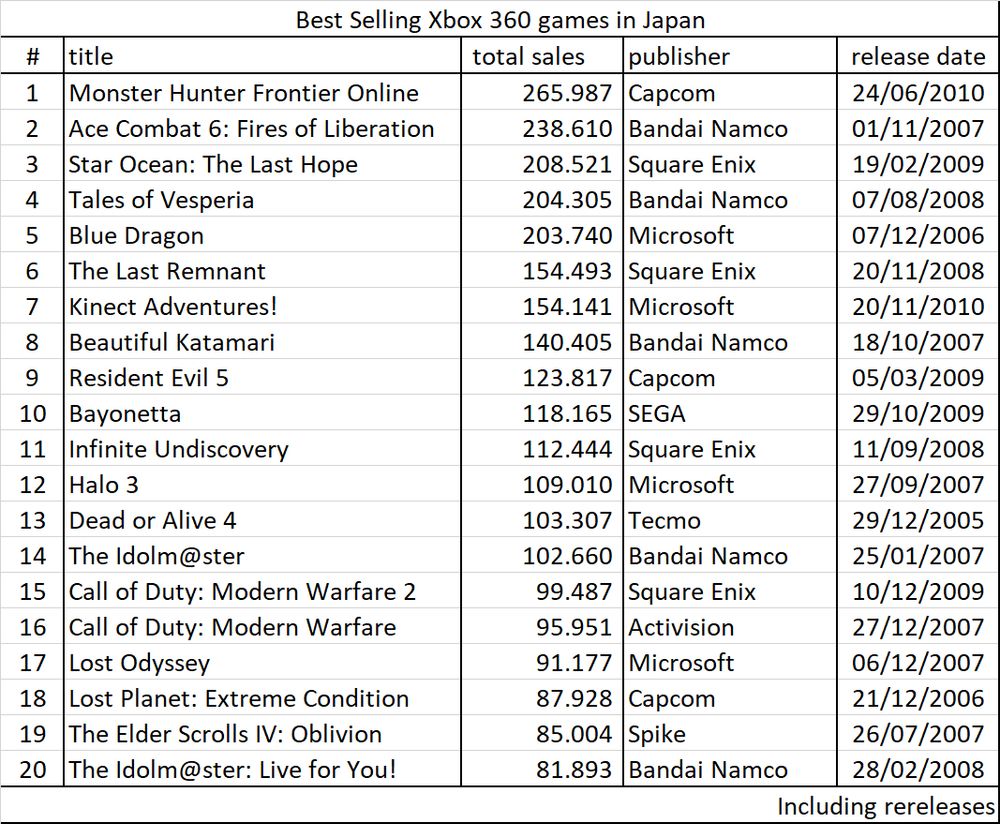Click the 'Tales of Vesperia' title cell
This screenshot has height=824, width=1000.
tap(262, 200)
